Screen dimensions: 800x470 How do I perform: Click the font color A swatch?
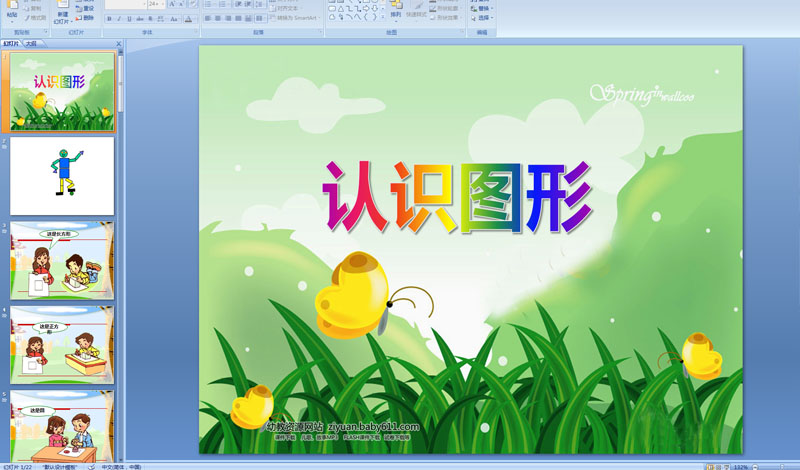tap(189, 18)
